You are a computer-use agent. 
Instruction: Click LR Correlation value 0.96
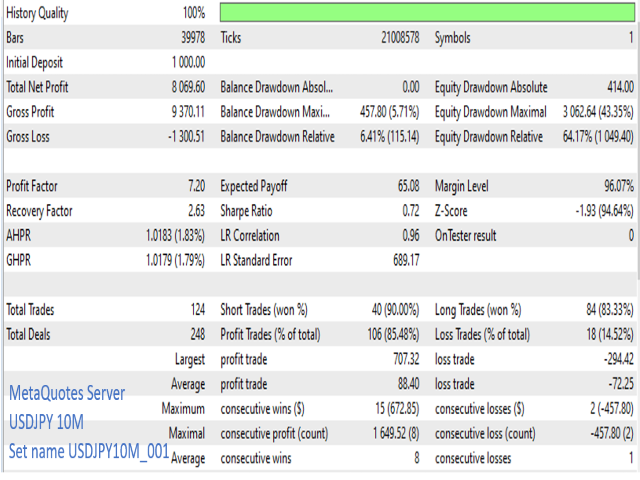pyautogui.click(x=411, y=235)
